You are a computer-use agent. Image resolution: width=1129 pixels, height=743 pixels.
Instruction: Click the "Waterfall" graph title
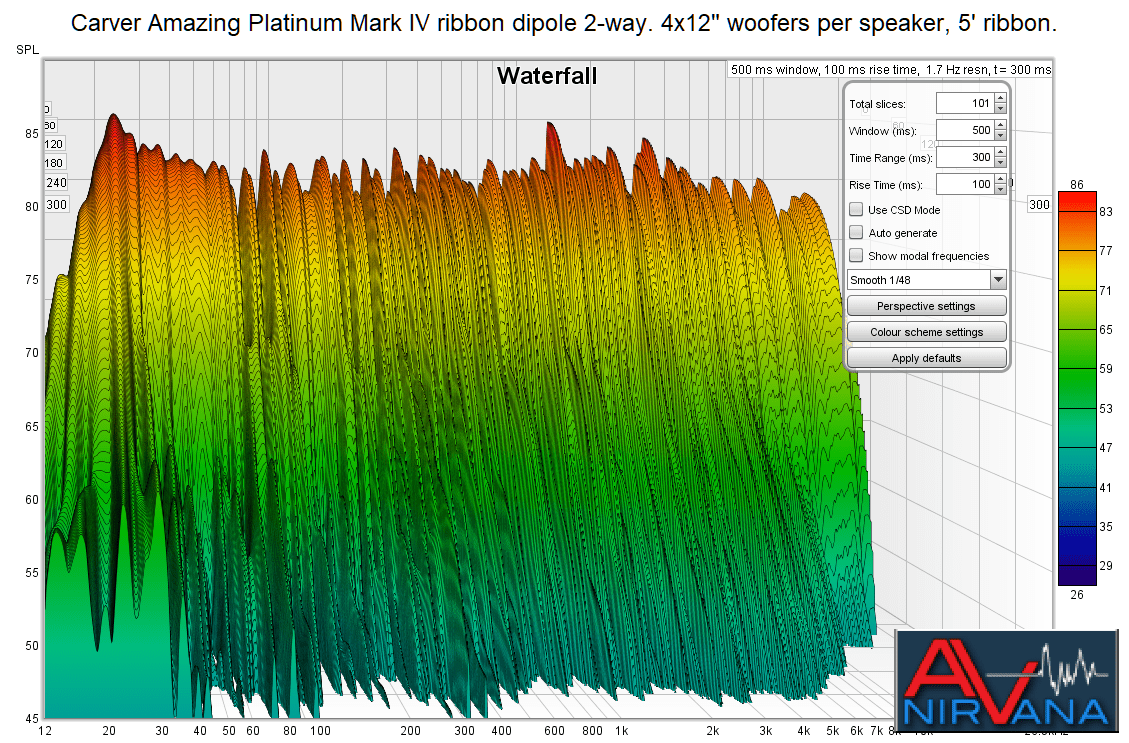547,76
